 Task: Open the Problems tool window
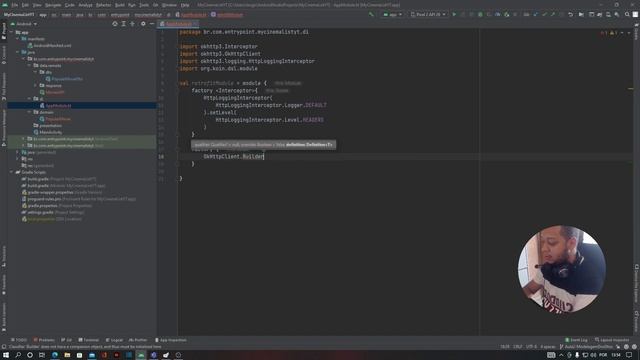coord(44,340)
